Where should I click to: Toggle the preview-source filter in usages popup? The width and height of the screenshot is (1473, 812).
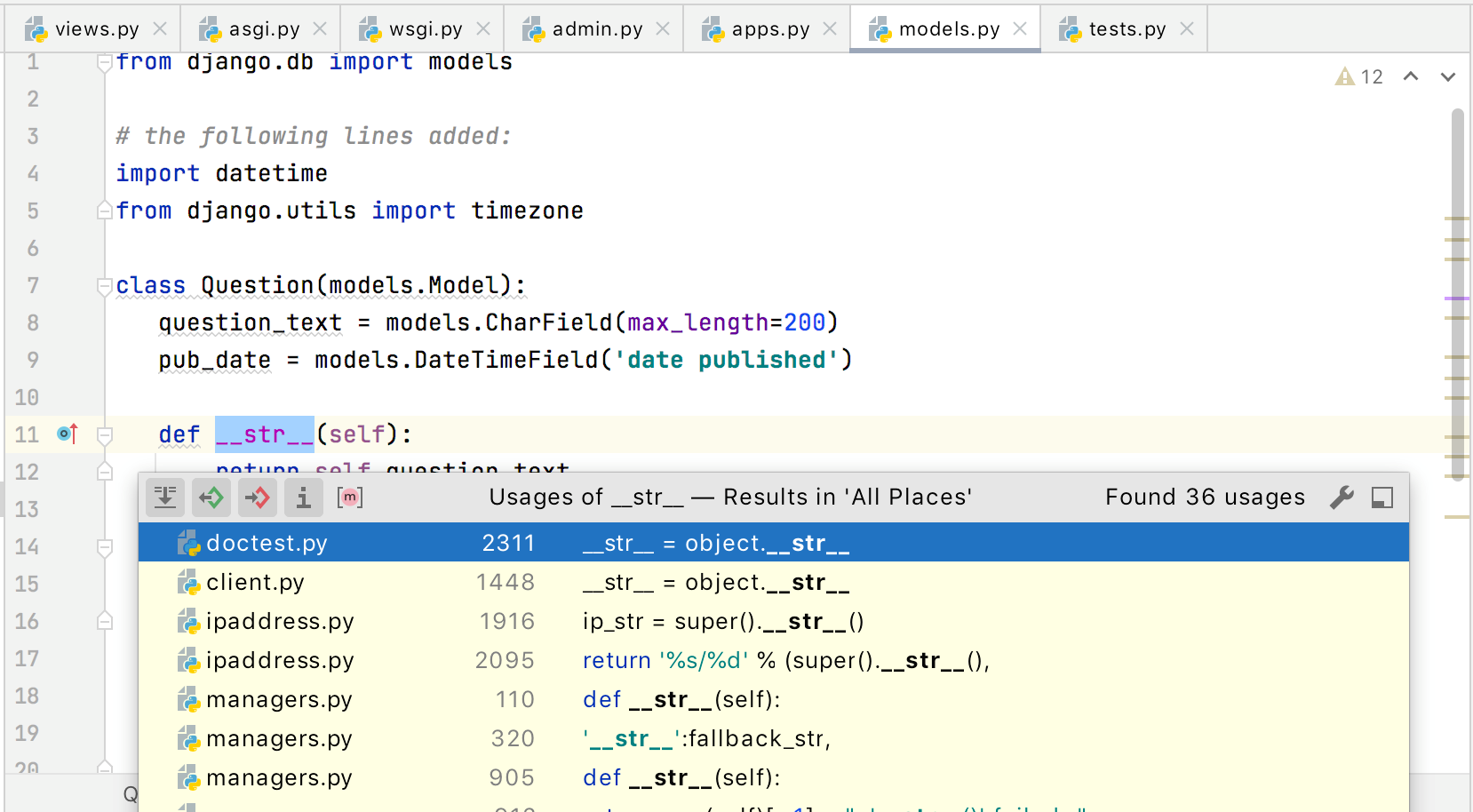pyautogui.click(x=165, y=498)
